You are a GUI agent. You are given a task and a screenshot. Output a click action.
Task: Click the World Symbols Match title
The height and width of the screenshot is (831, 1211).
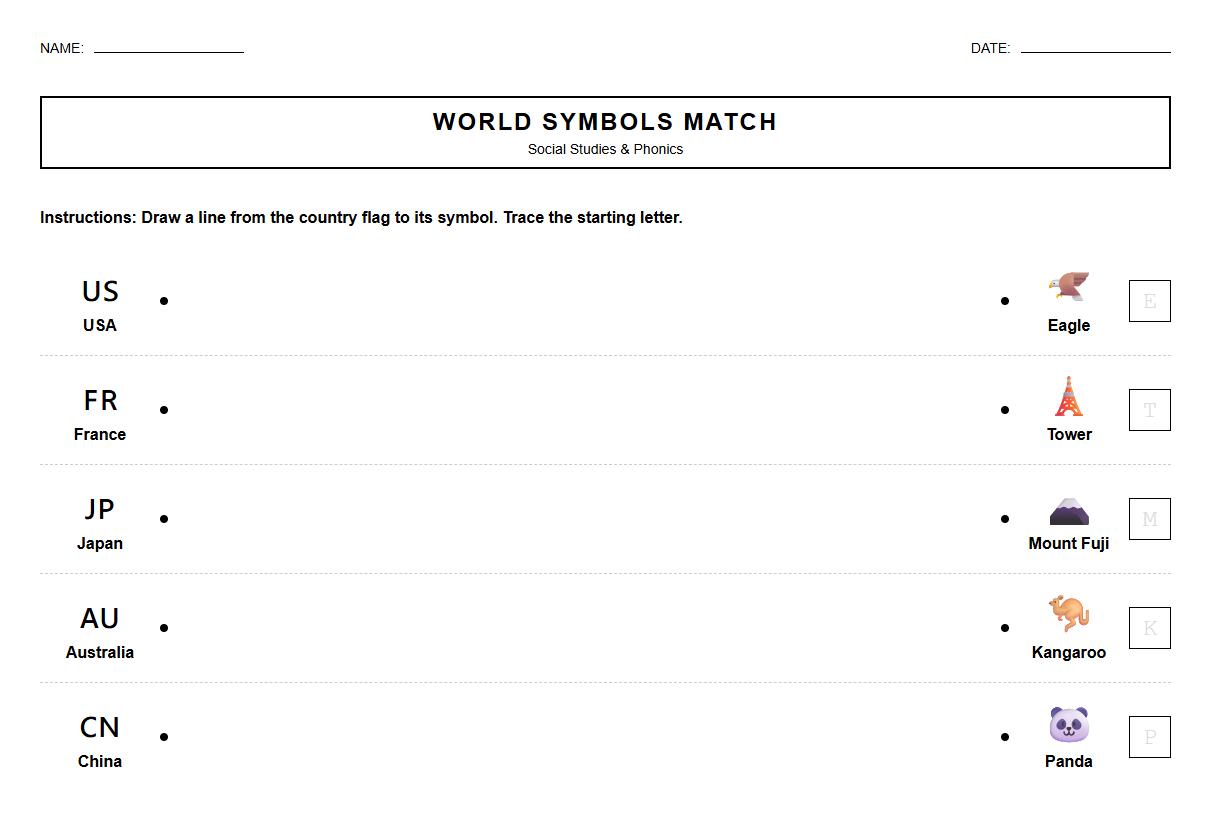click(605, 122)
